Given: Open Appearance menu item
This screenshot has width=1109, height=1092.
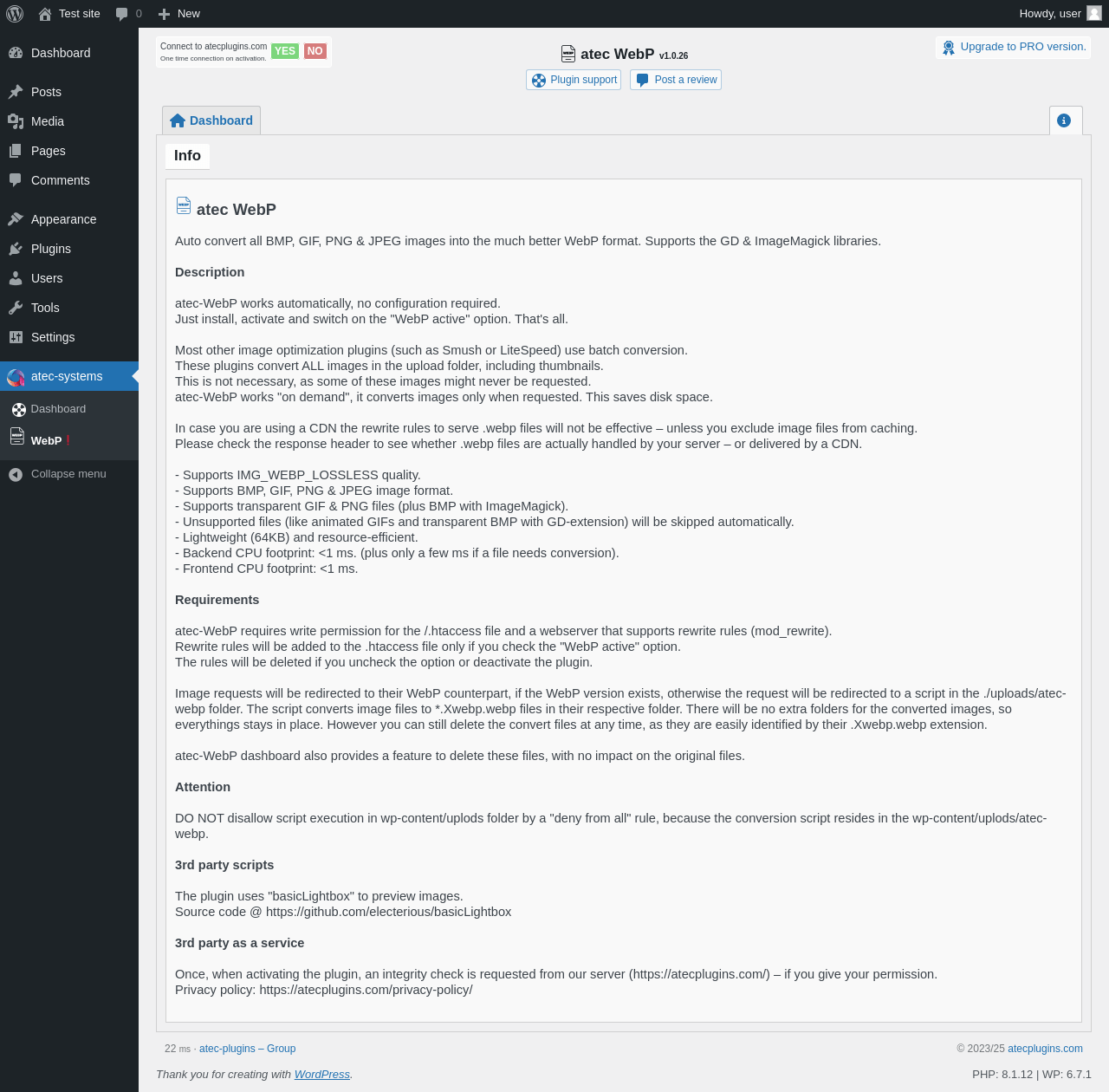Looking at the screenshot, I should pyautogui.click(x=69, y=219).
